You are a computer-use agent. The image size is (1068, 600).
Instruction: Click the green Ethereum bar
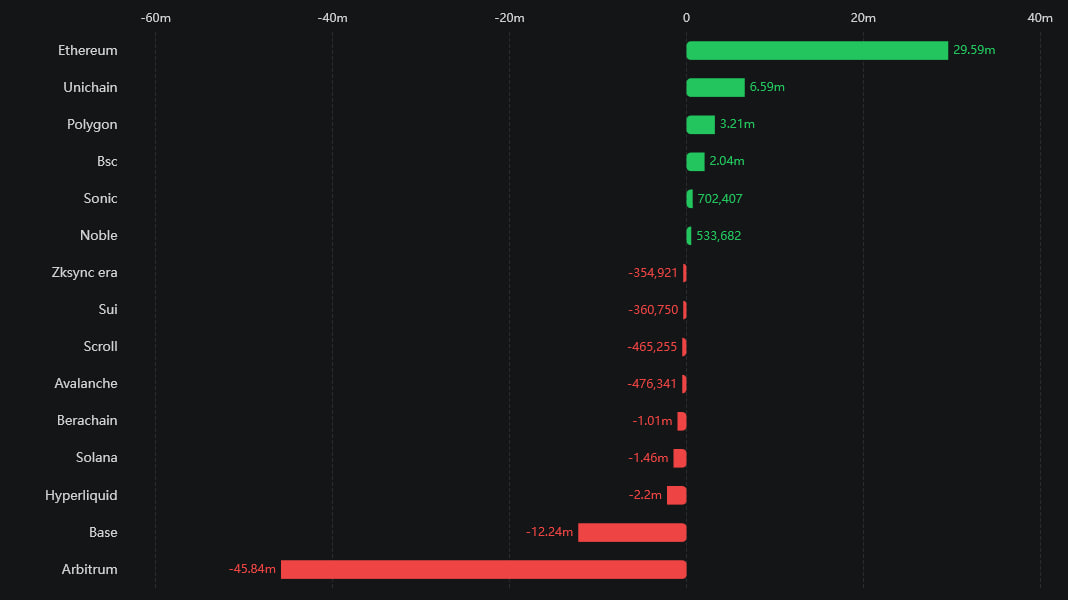click(x=816, y=50)
